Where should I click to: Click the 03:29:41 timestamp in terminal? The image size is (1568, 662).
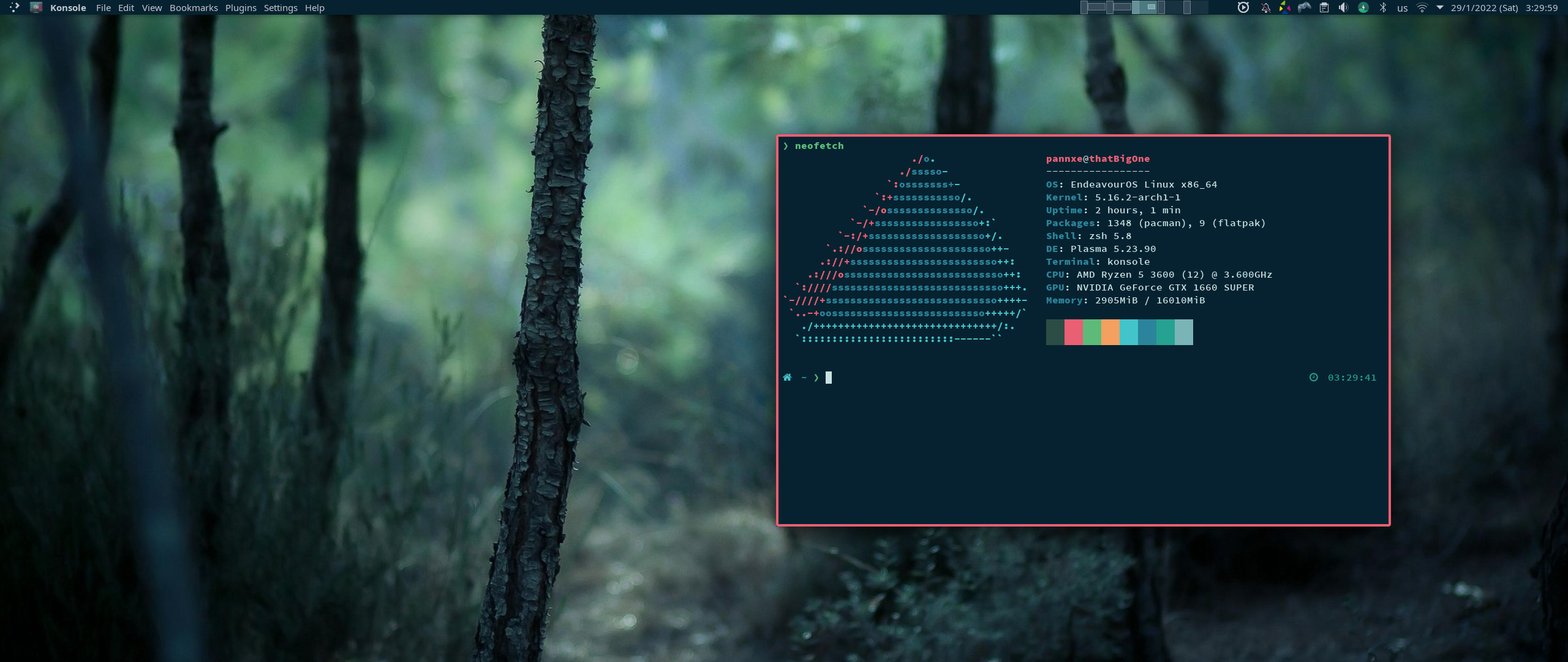[x=1352, y=378]
